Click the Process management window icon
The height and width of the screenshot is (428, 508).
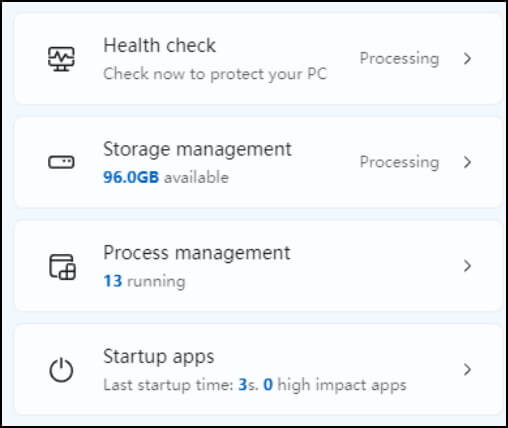(62, 266)
